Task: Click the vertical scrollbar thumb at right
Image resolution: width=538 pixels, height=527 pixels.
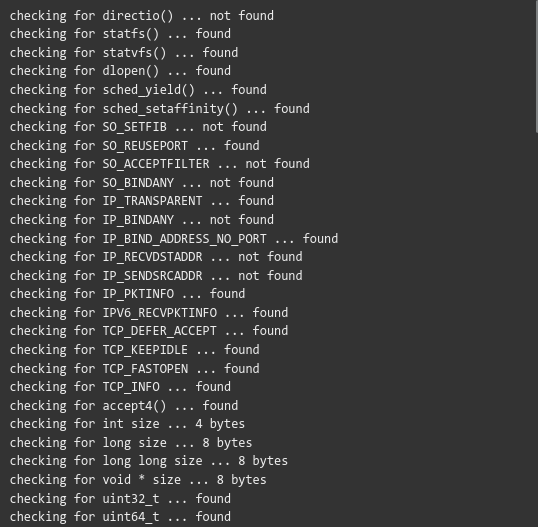Action: coord(536,66)
